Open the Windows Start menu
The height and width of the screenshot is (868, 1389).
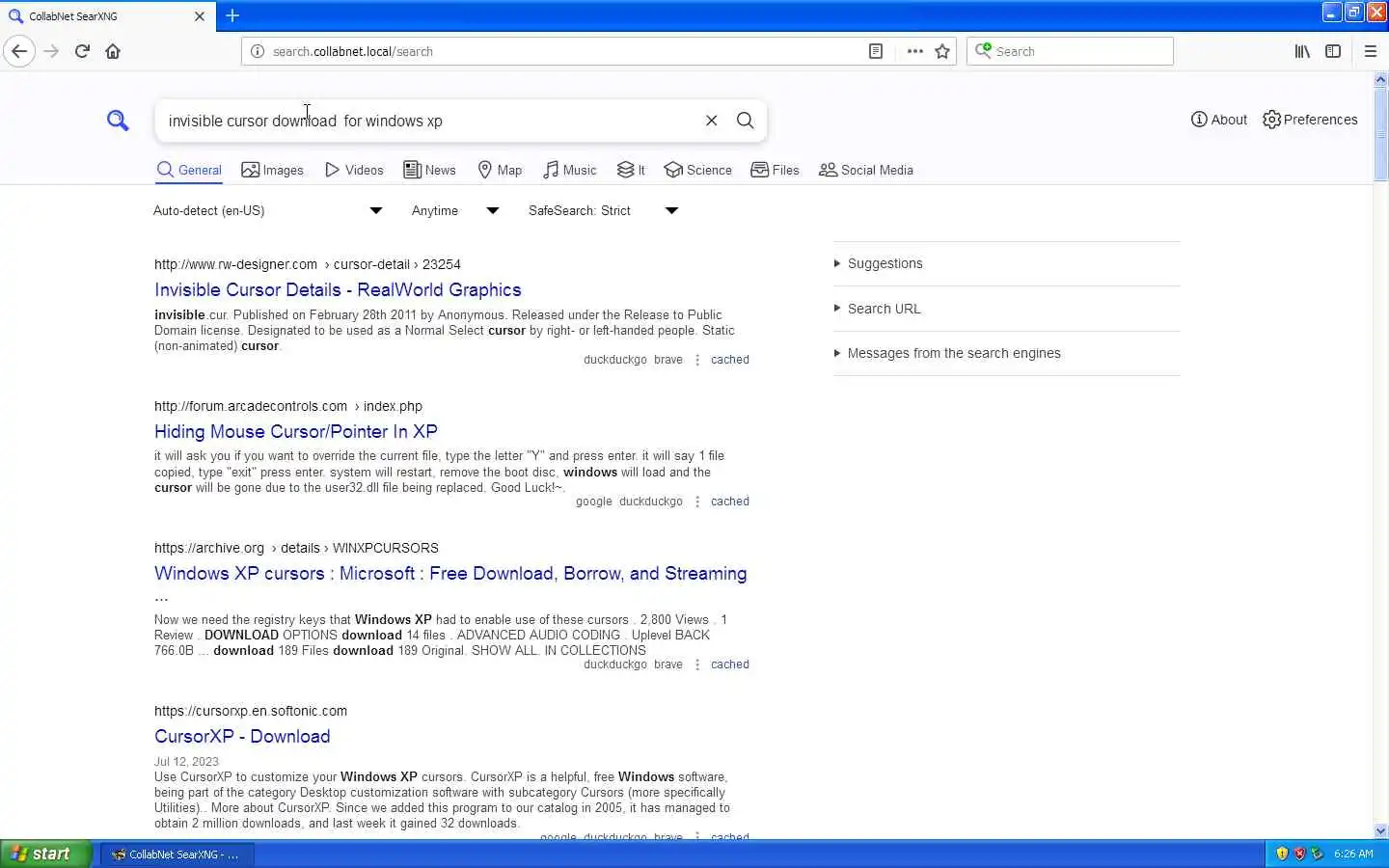click(x=45, y=854)
